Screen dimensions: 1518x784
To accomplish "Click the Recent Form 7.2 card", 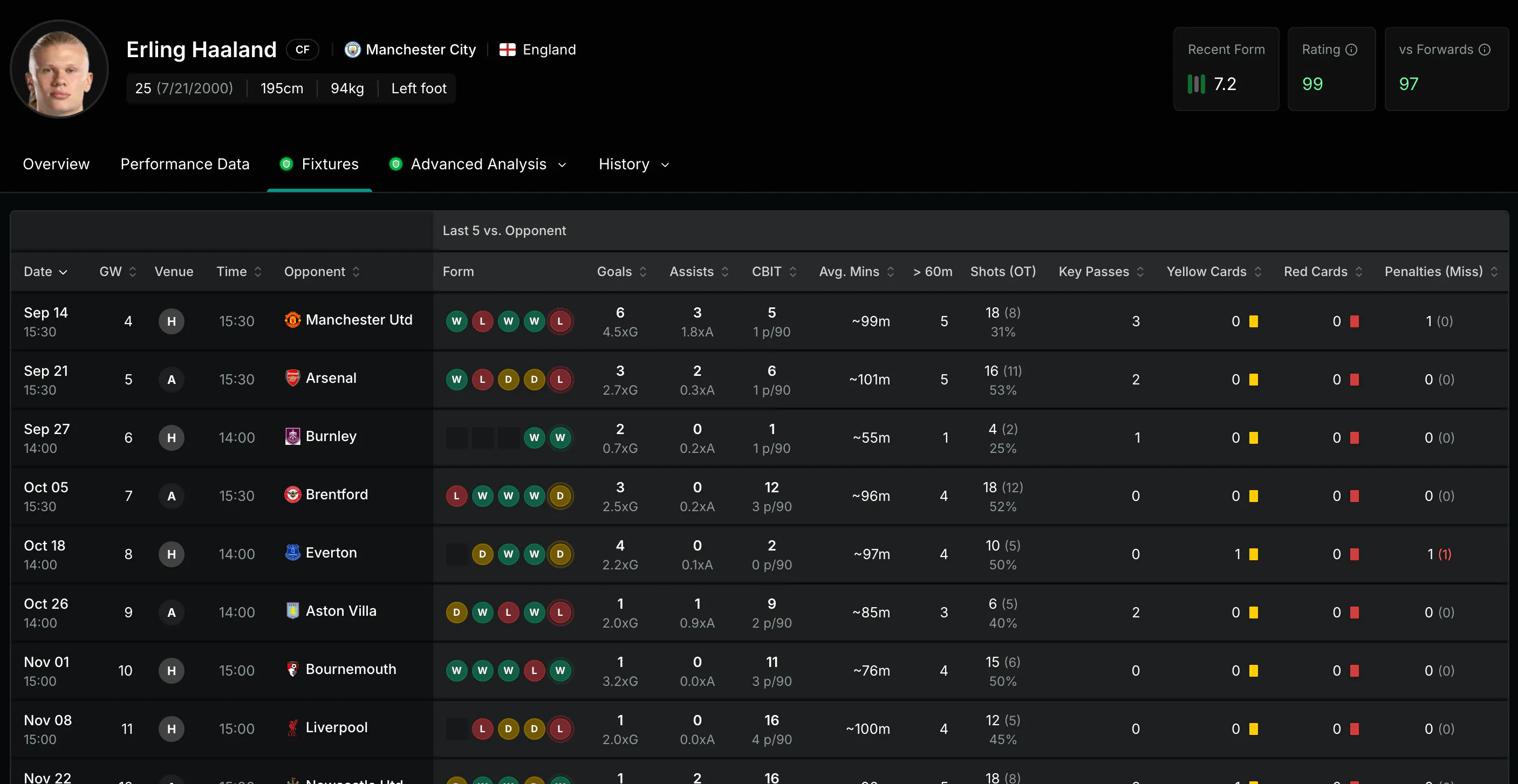I will pos(1226,69).
